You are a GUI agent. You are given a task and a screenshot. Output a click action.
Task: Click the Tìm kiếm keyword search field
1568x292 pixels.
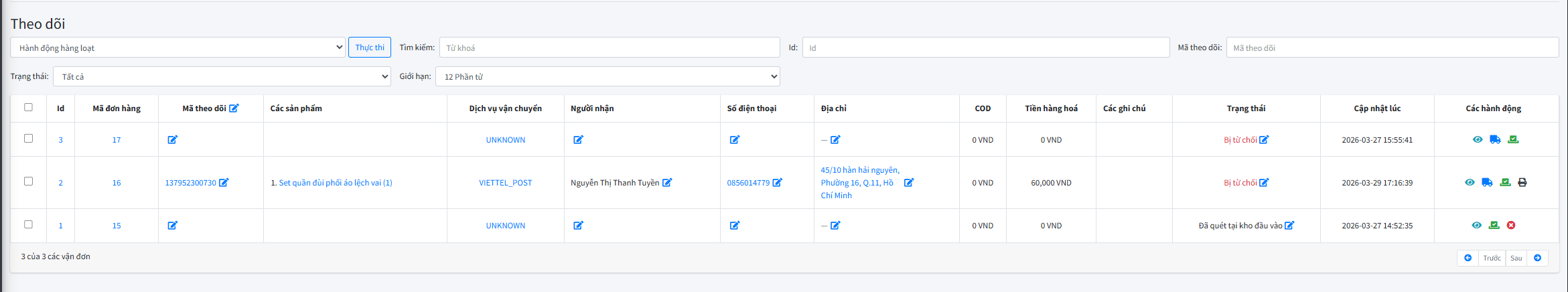(610, 48)
